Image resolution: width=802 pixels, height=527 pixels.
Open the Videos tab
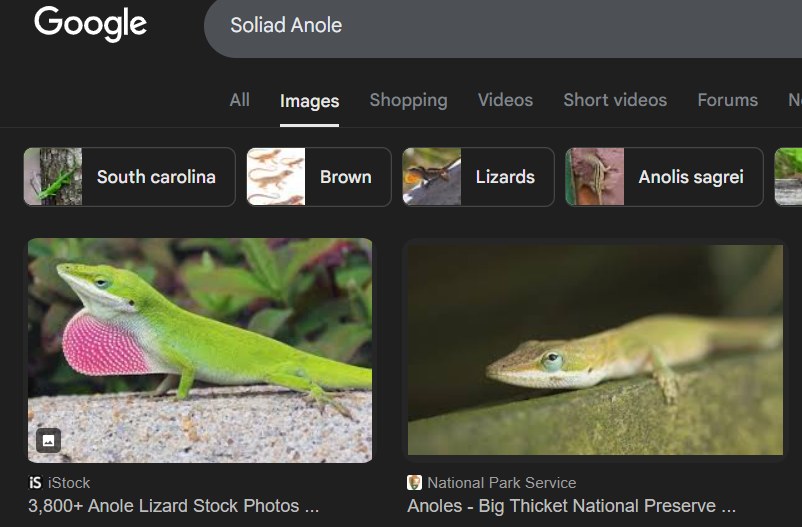point(505,100)
